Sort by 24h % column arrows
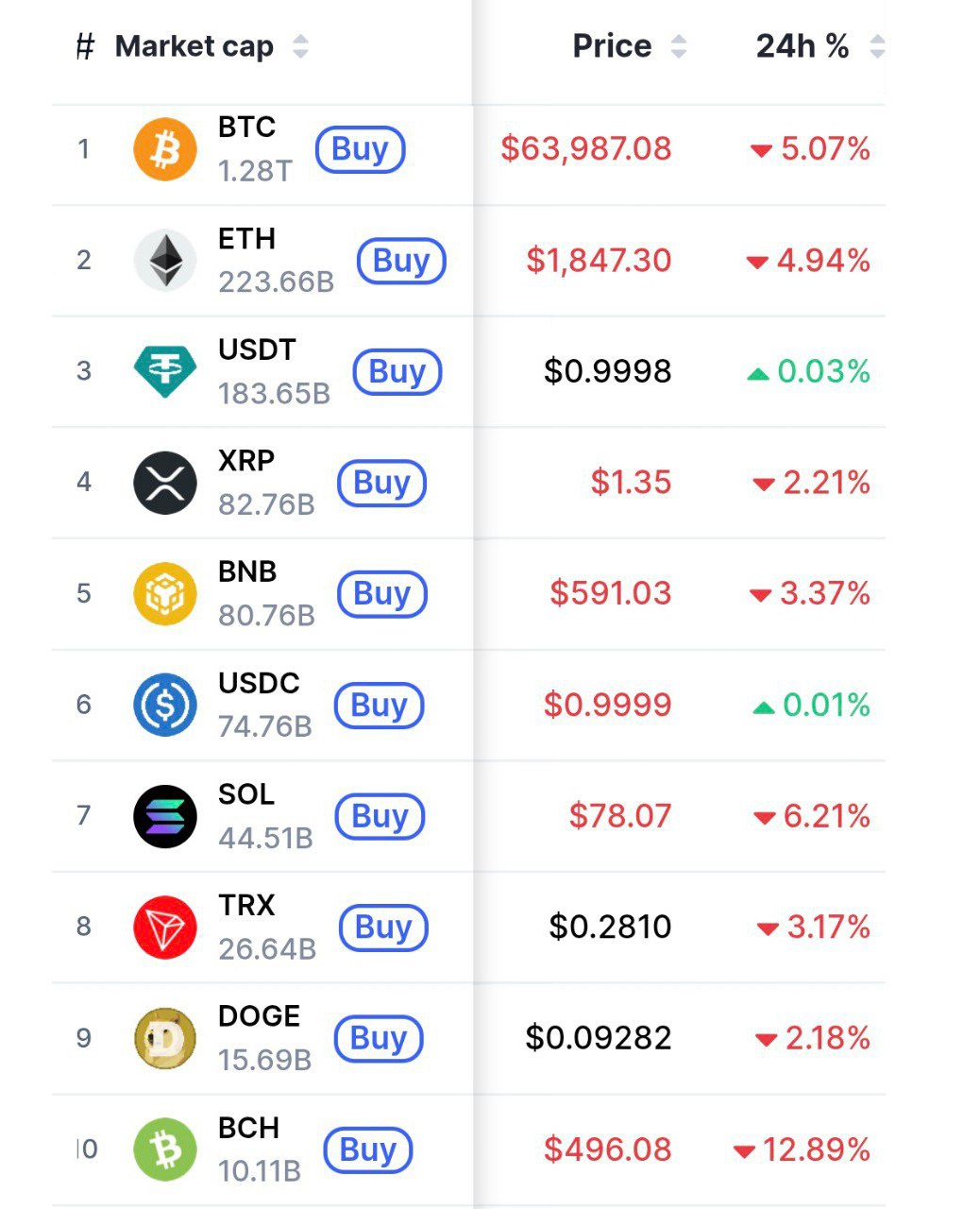The width and height of the screenshot is (980, 1209). (x=877, y=46)
